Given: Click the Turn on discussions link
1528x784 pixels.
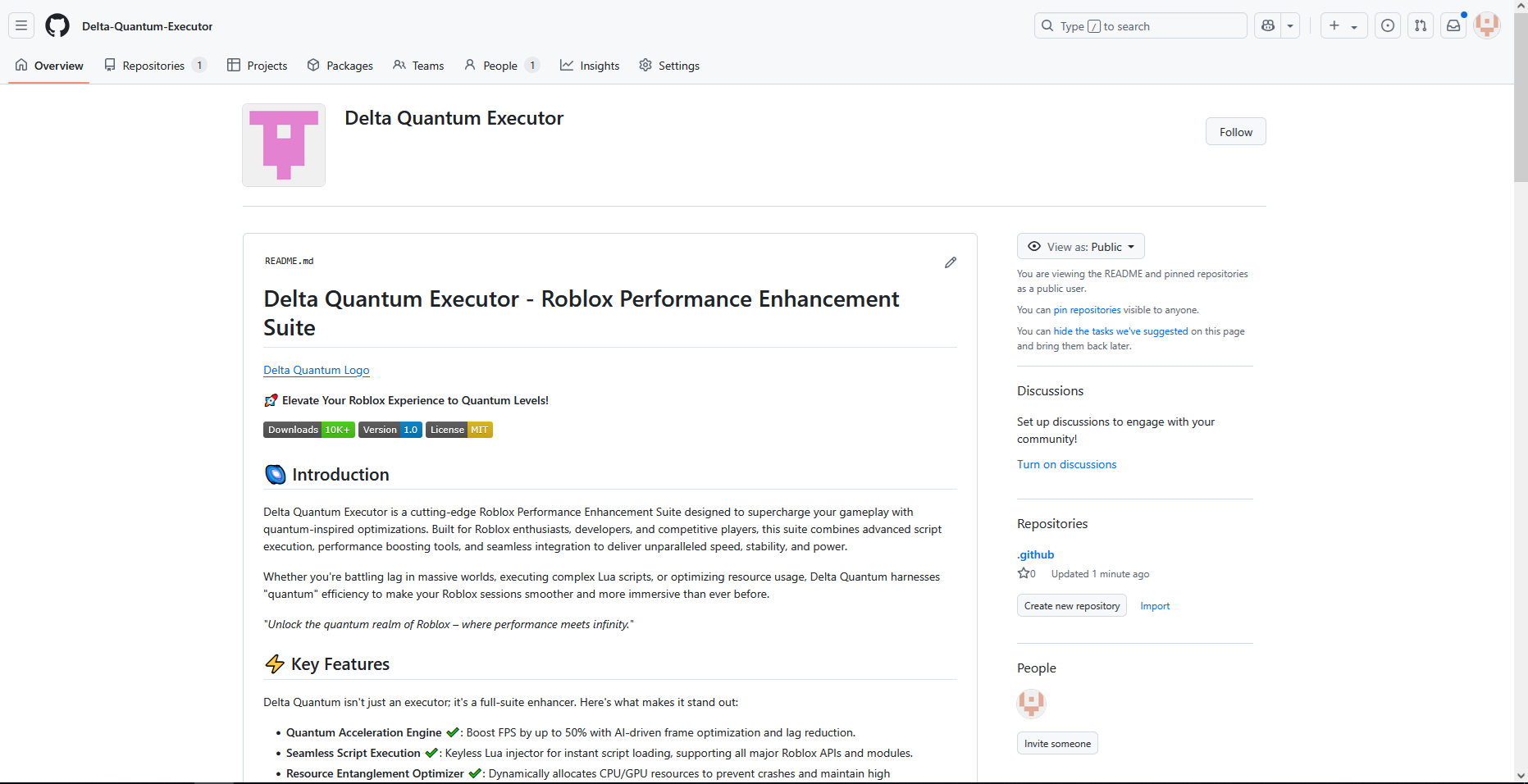Looking at the screenshot, I should (1067, 464).
